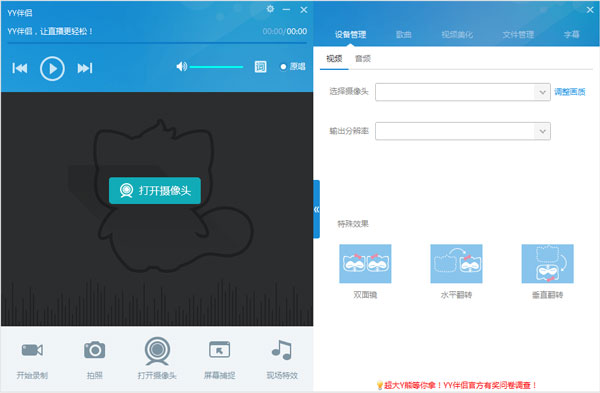Apply the 双面镜 effect thumbnail
This screenshot has height=393, width=600.
pyautogui.click(x=365, y=264)
